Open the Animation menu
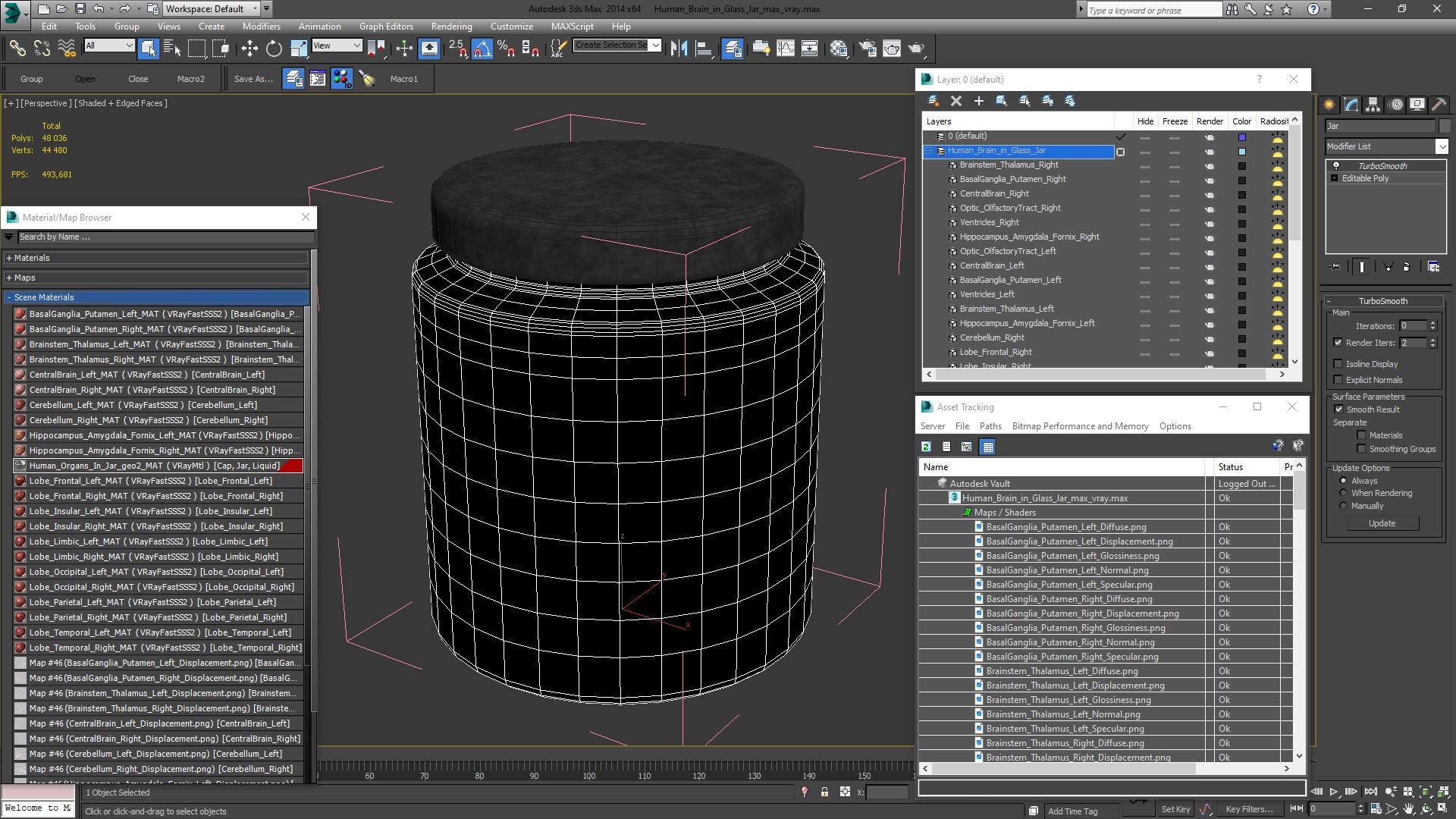Viewport: 1456px width, 819px height. point(319,26)
